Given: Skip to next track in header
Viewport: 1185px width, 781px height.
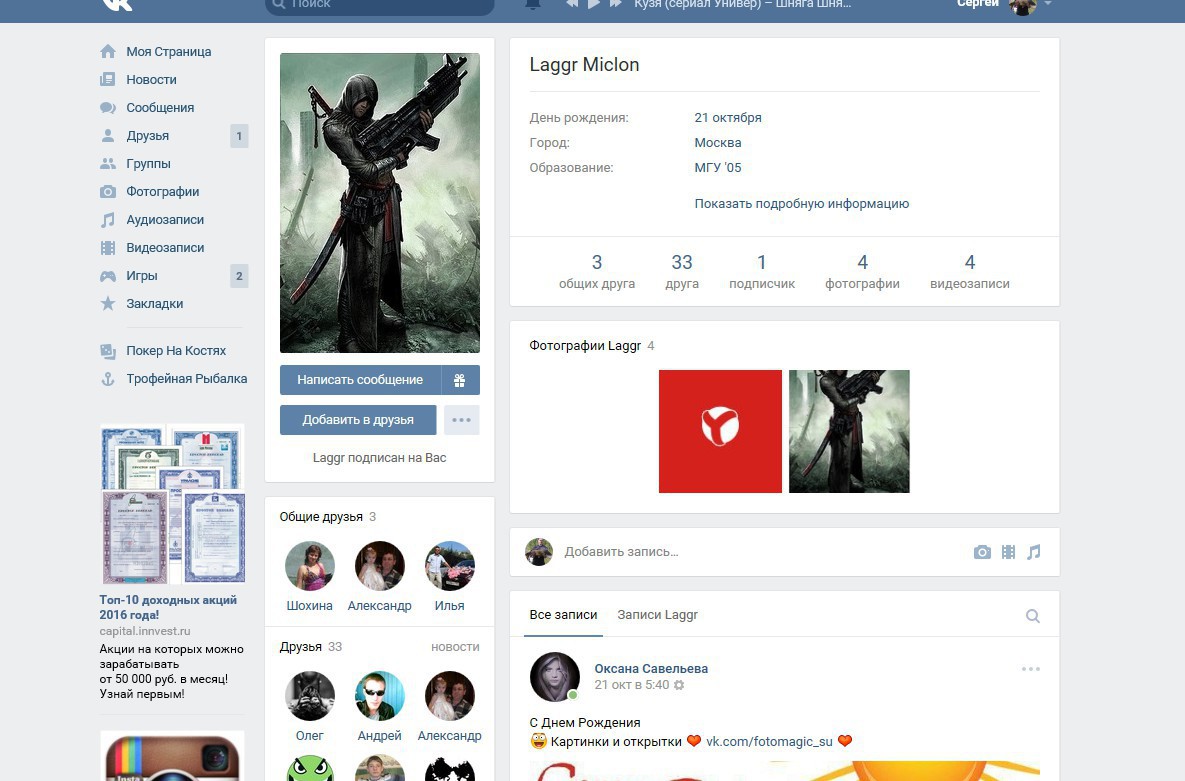Looking at the screenshot, I should tap(616, 4).
